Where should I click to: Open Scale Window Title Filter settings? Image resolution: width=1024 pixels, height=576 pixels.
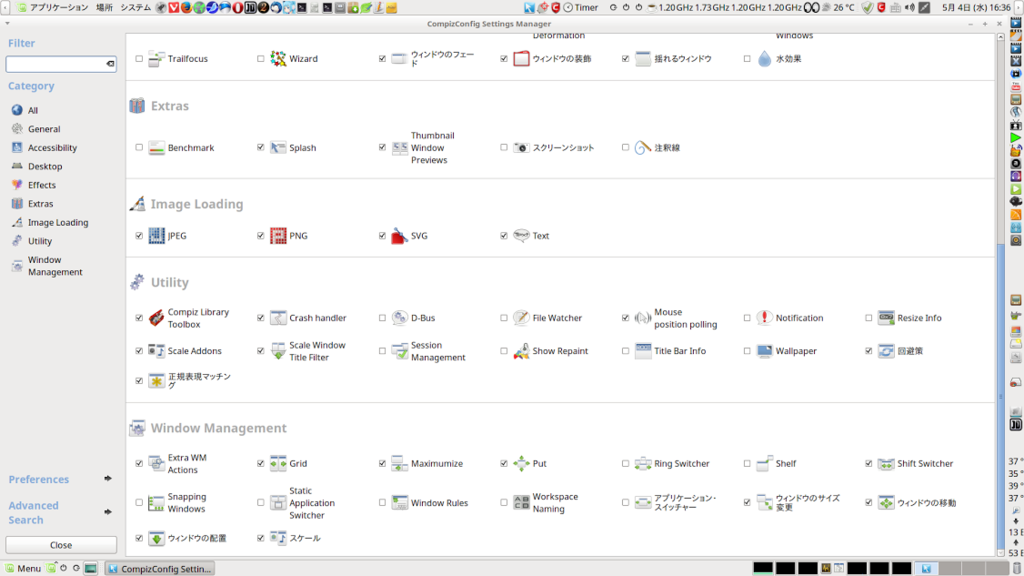point(308,351)
